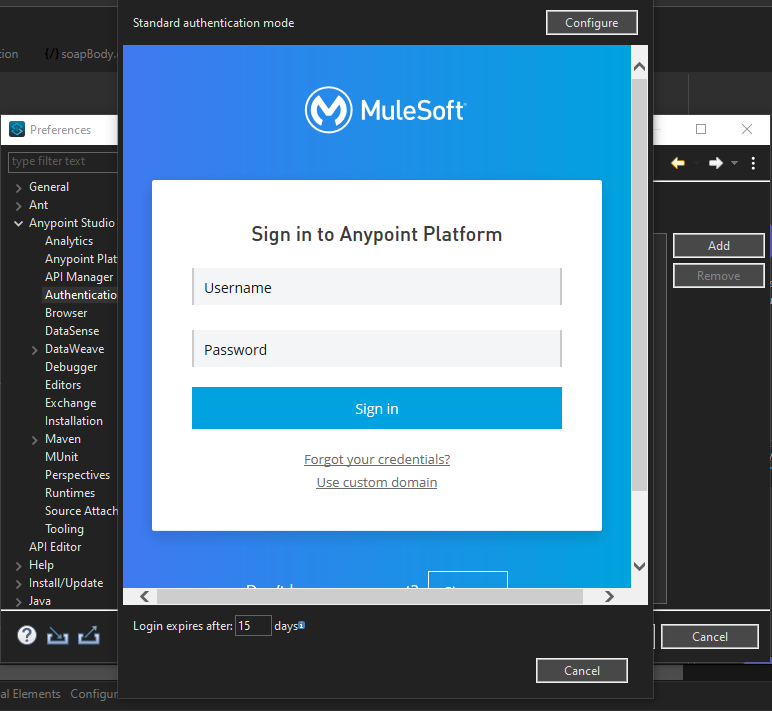Screen dimensions: 772x711
Task: Click the MuleSoft logo
Action: 385,110
